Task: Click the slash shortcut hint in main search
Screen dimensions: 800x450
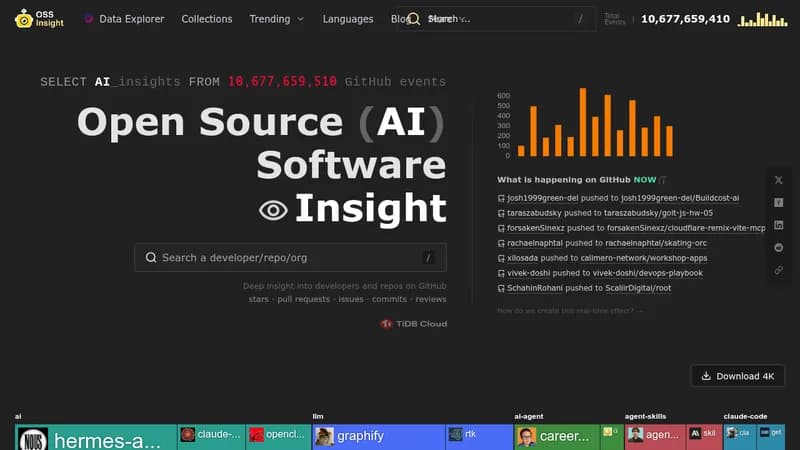Action: pos(428,258)
